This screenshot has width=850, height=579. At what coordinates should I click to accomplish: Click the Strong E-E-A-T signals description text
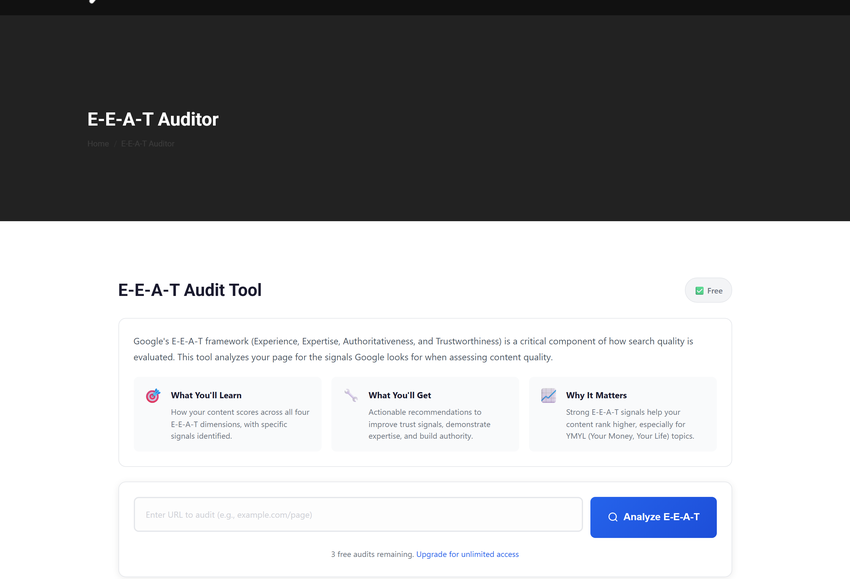point(630,424)
